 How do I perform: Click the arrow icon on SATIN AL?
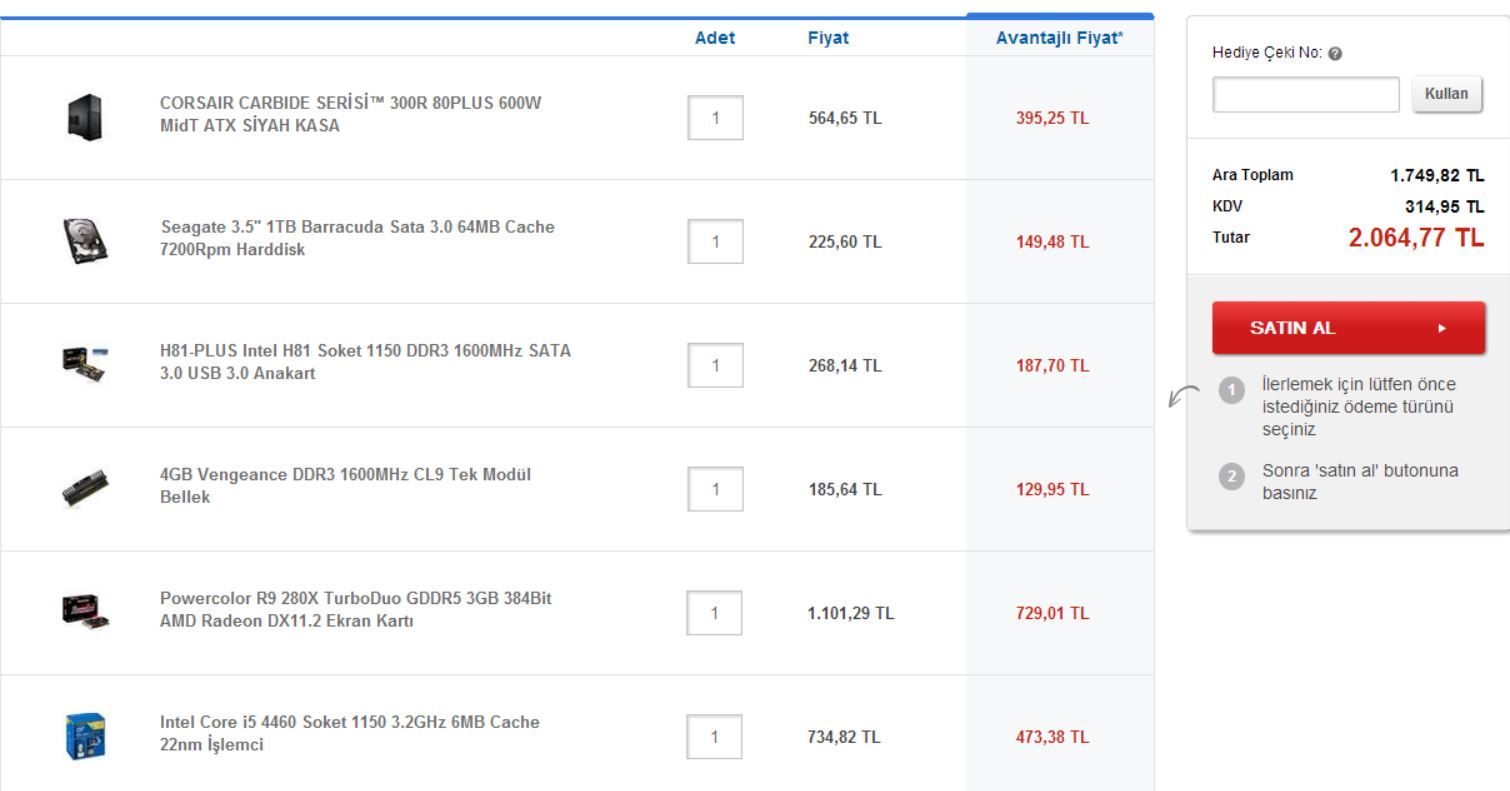(x=1441, y=328)
